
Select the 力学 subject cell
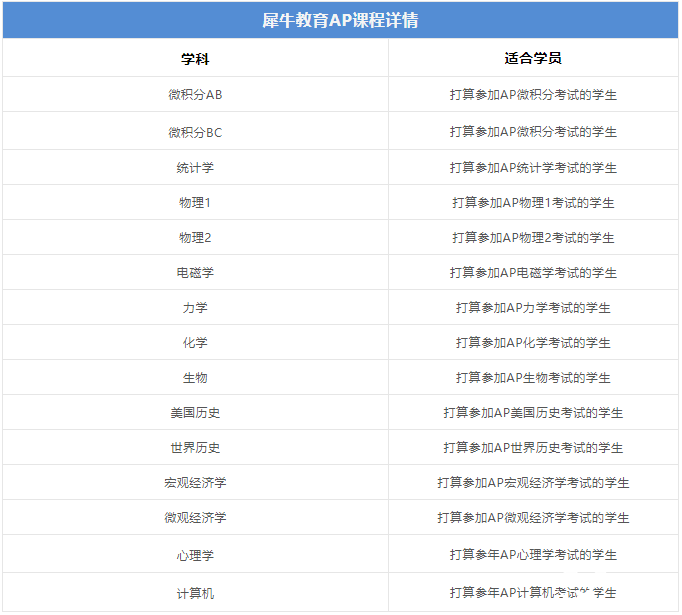[x=195, y=308]
